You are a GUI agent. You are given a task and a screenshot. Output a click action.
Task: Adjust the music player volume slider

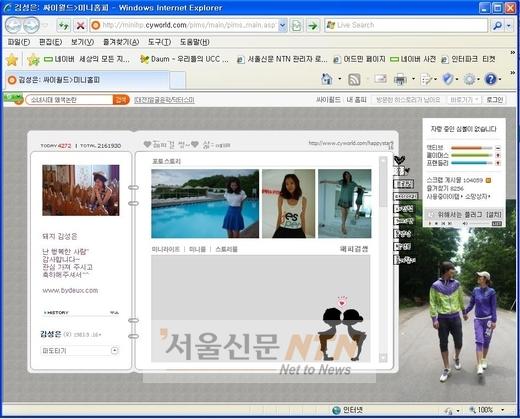479,224
